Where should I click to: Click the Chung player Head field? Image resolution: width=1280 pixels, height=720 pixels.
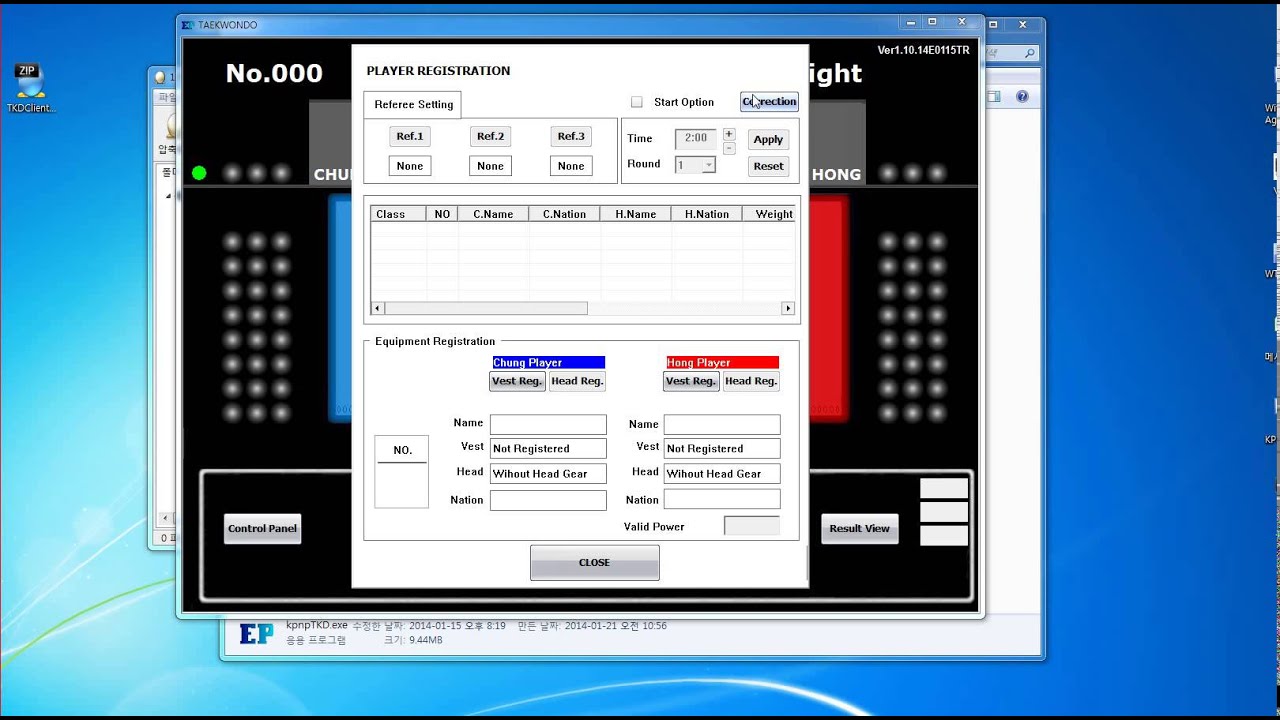coord(548,474)
